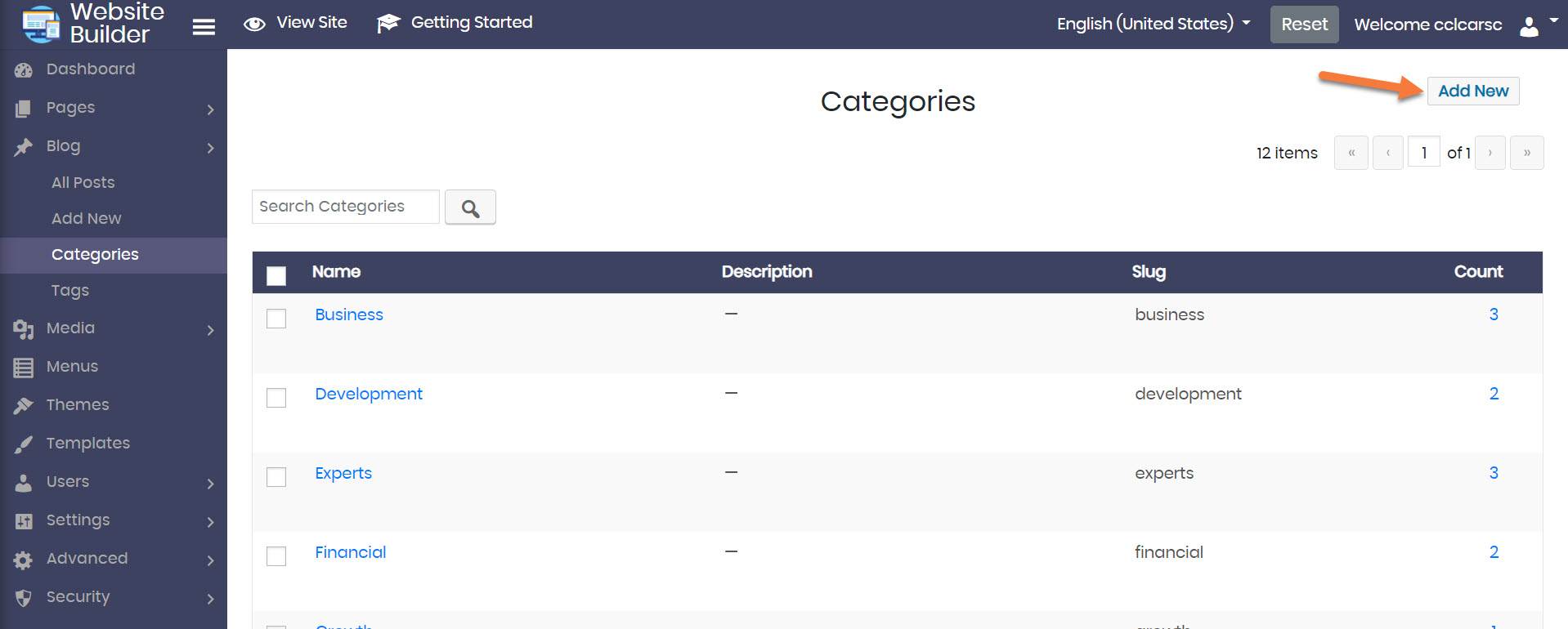Expand the Settings sidebar submenu

coord(210,521)
